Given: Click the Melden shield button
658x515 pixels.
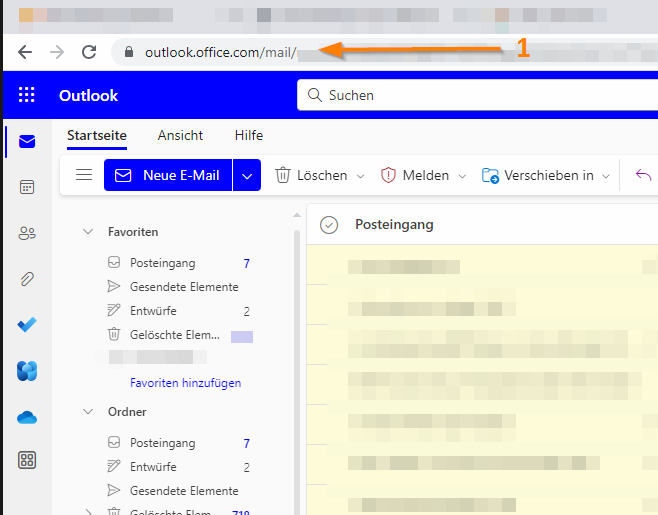Looking at the screenshot, I should point(415,175).
